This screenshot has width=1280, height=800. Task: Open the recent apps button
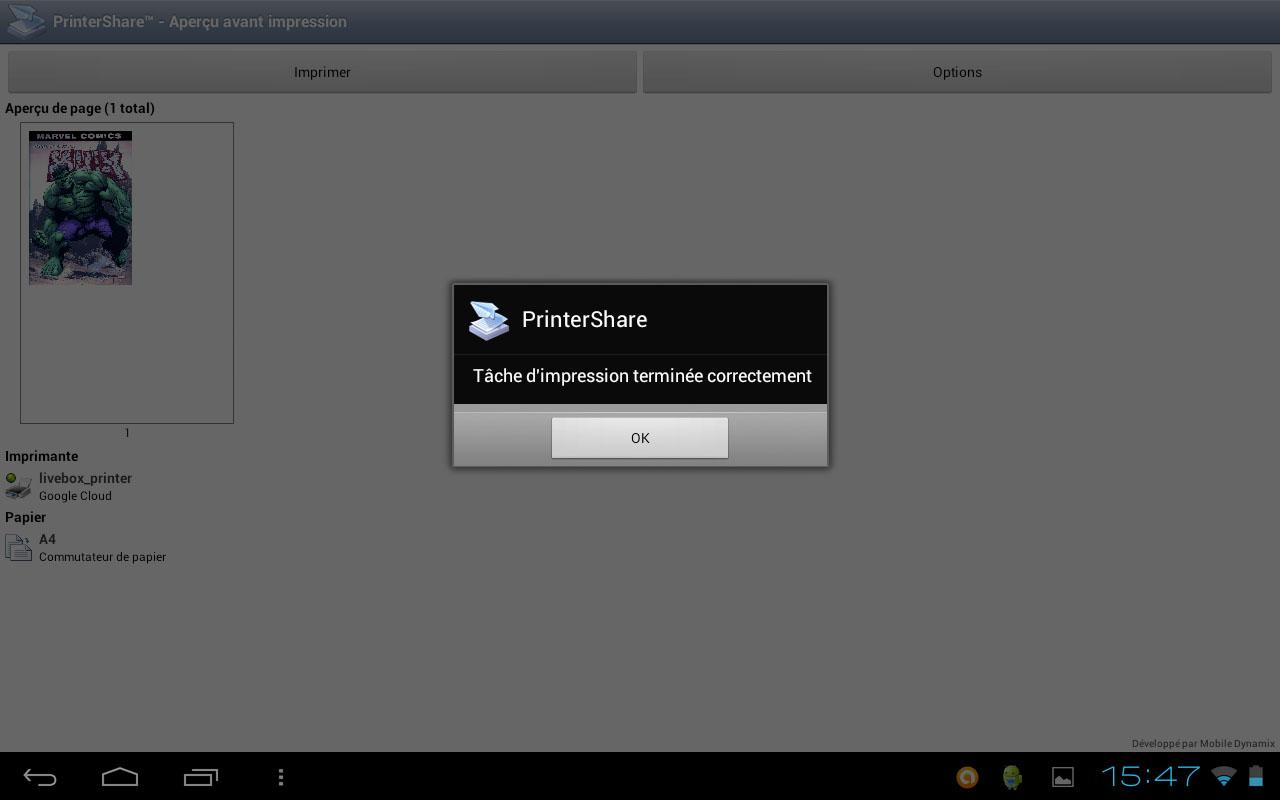tap(201, 777)
